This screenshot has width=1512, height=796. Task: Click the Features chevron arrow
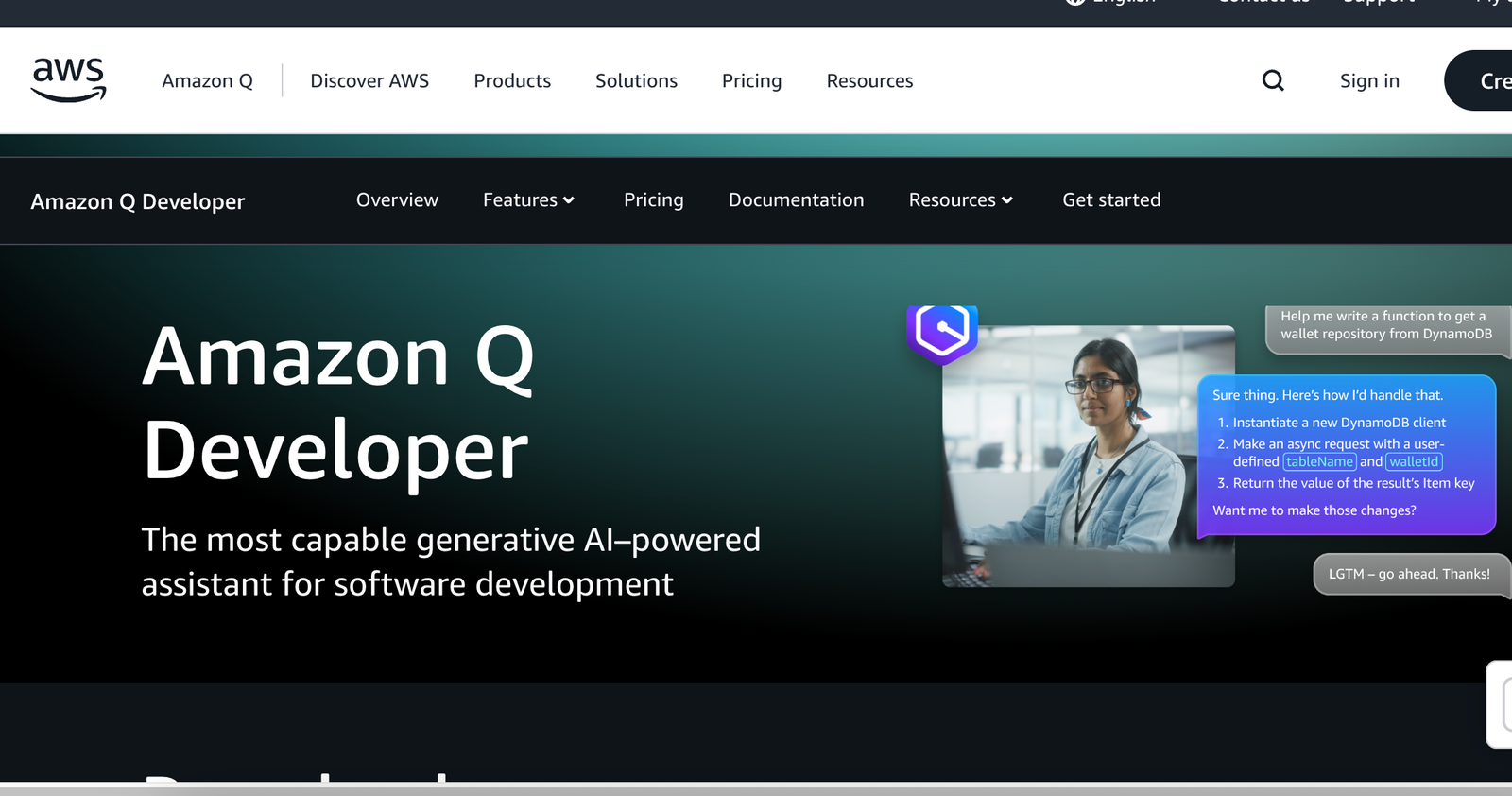pos(569,200)
